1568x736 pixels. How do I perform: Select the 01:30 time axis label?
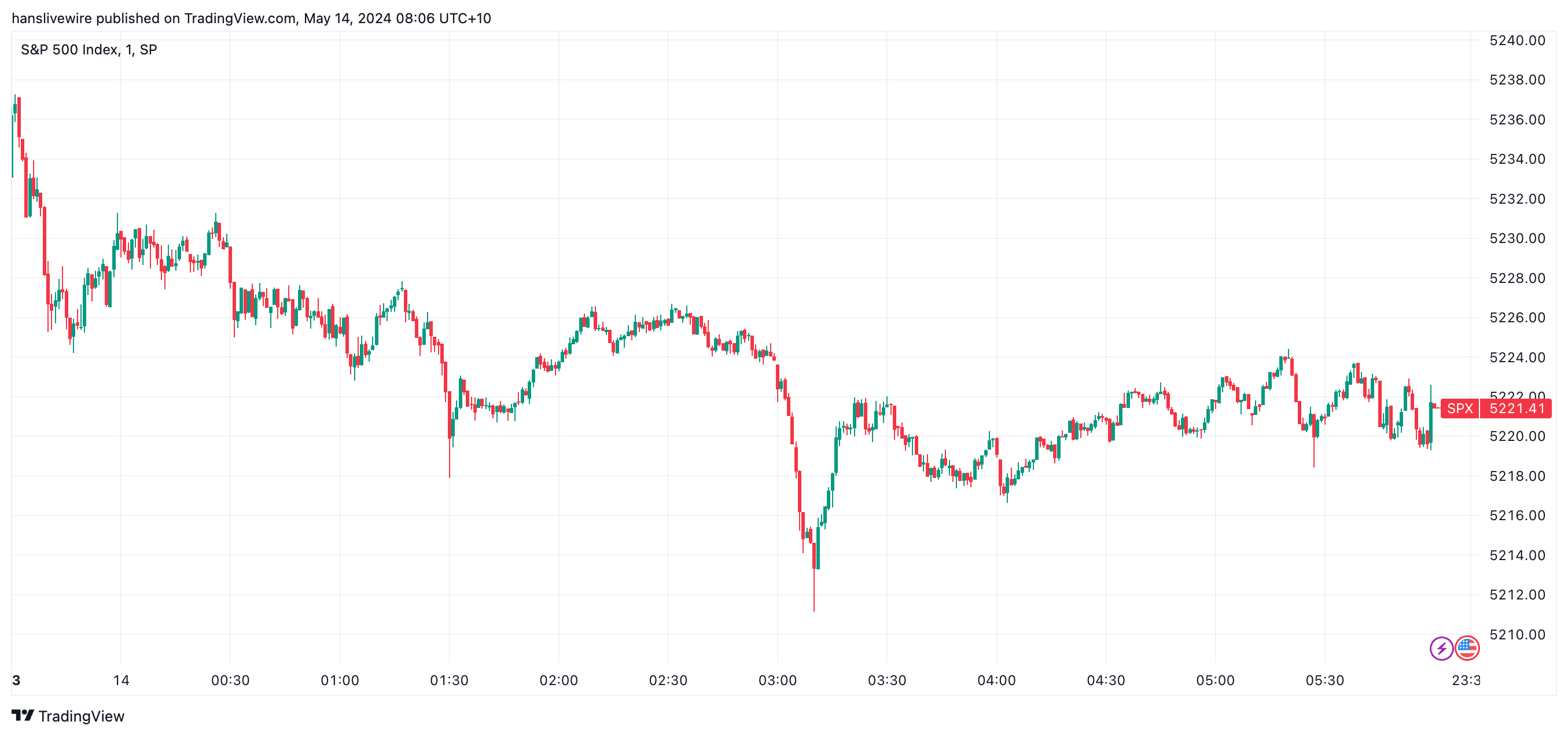(x=449, y=680)
